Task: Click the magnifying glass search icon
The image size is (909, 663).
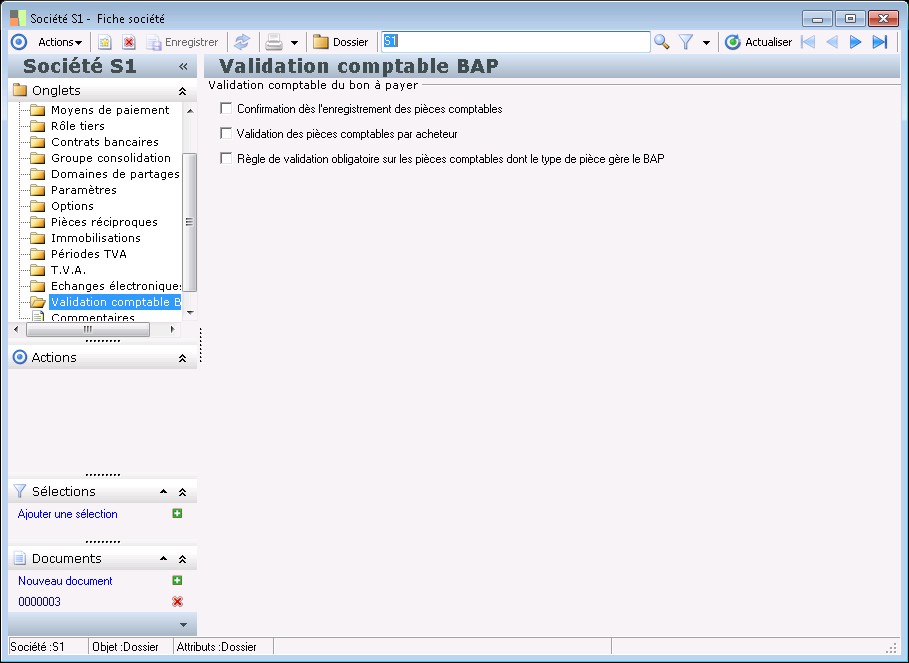Action: [661, 42]
